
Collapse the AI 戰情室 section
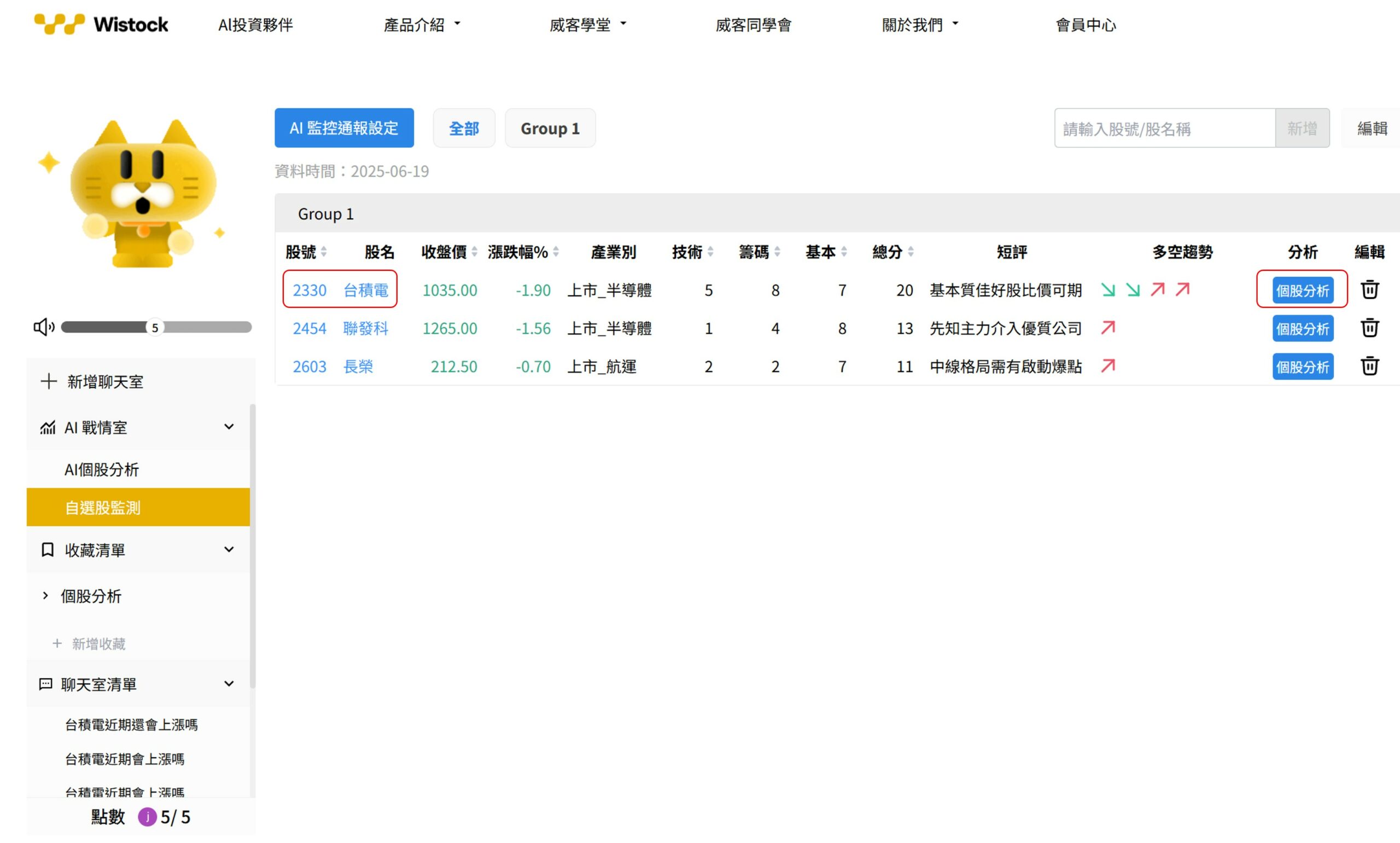click(x=229, y=427)
